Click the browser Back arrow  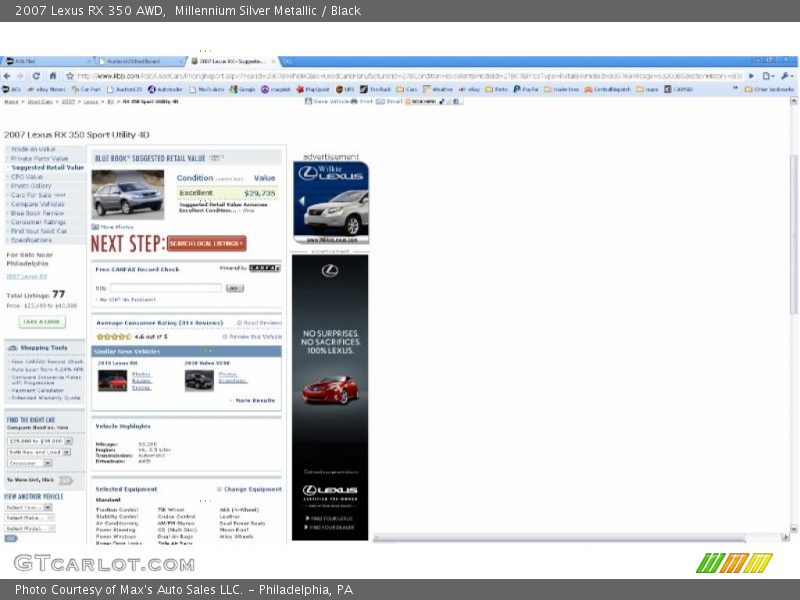[x=7, y=76]
